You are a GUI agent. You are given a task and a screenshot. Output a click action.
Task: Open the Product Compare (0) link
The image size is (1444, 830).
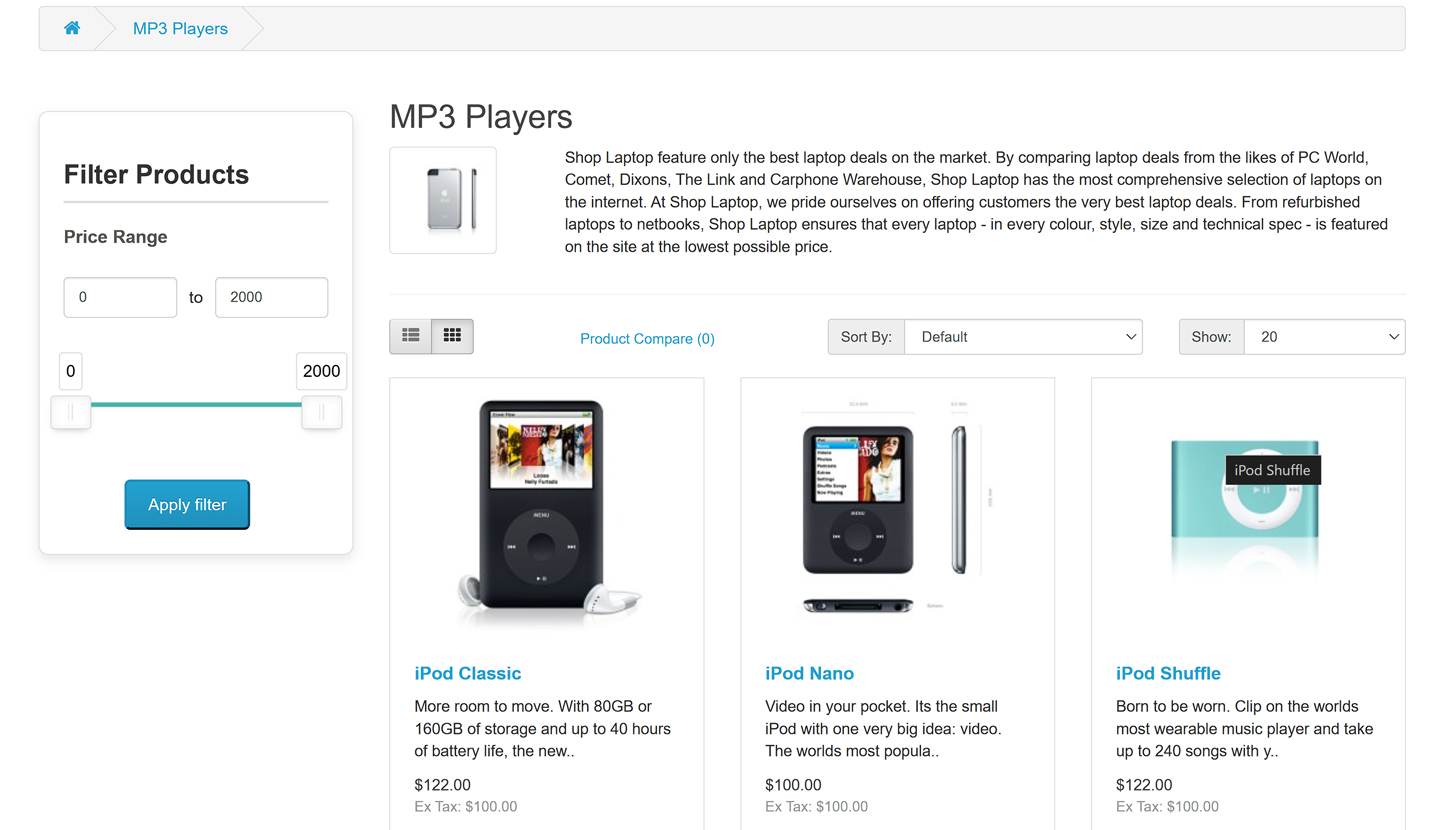pos(647,339)
